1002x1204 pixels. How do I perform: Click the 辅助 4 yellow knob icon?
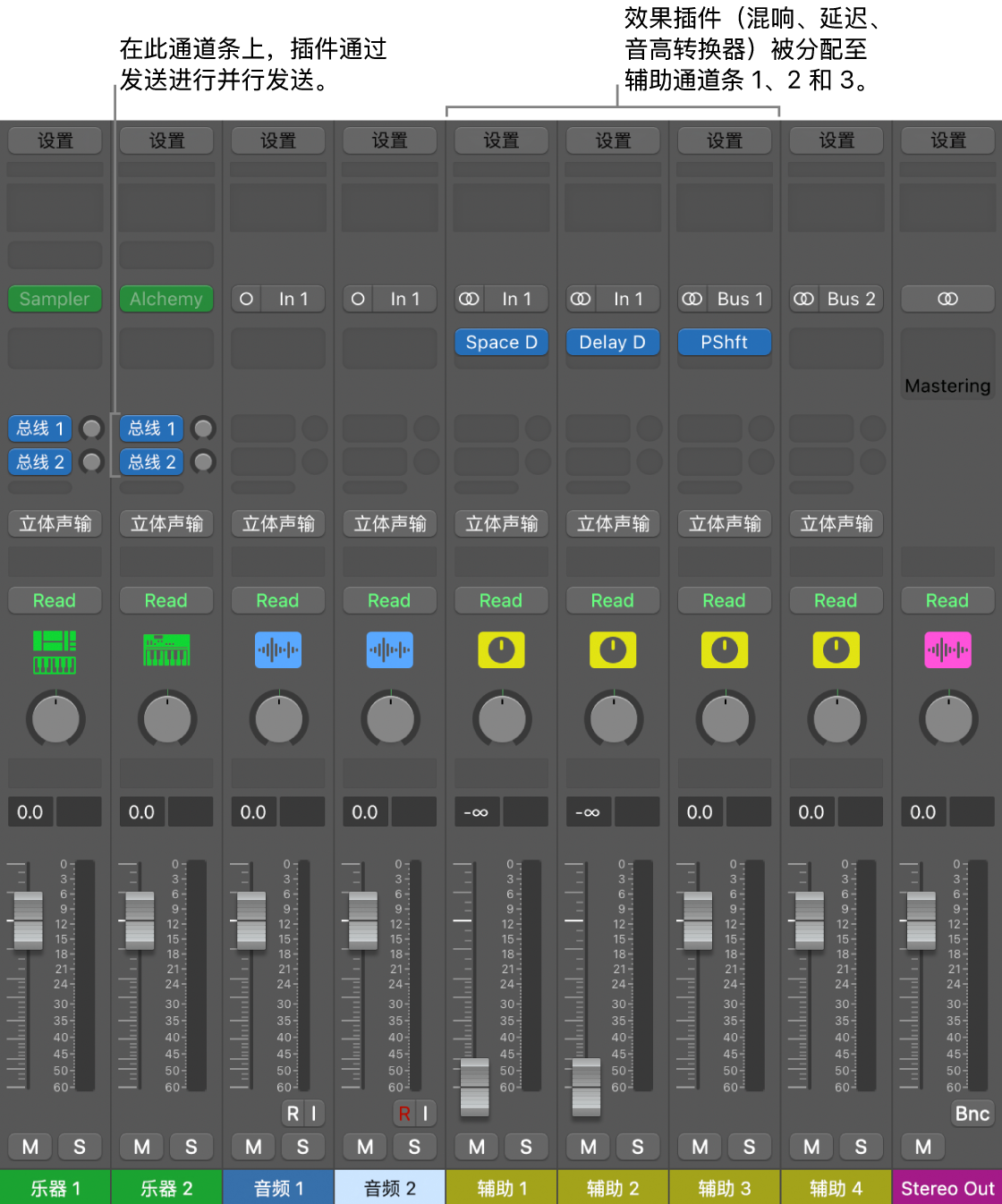point(836,650)
